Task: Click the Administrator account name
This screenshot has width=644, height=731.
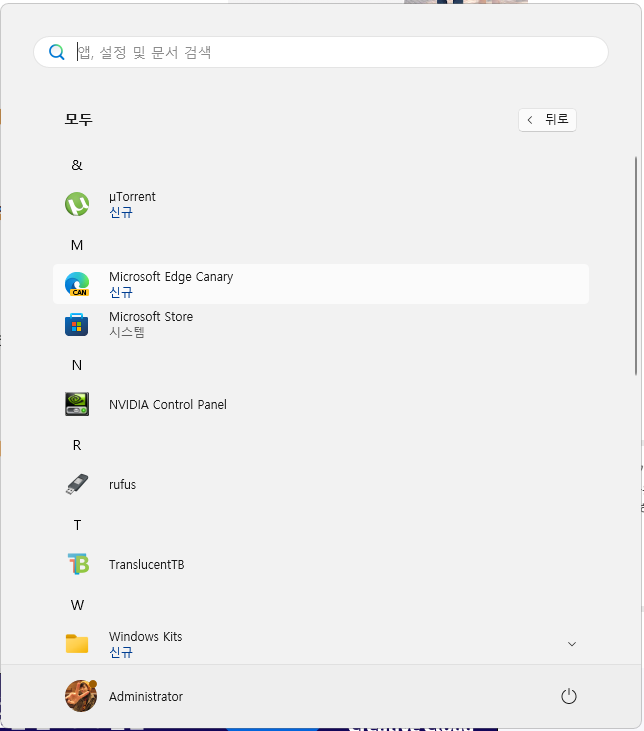Action: tap(145, 696)
